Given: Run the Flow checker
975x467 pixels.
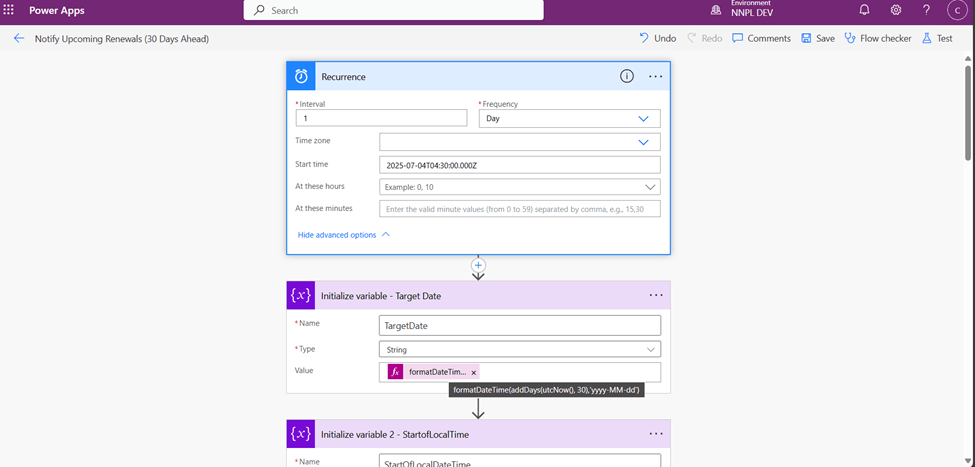Looking at the screenshot, I should coord(877,39).
